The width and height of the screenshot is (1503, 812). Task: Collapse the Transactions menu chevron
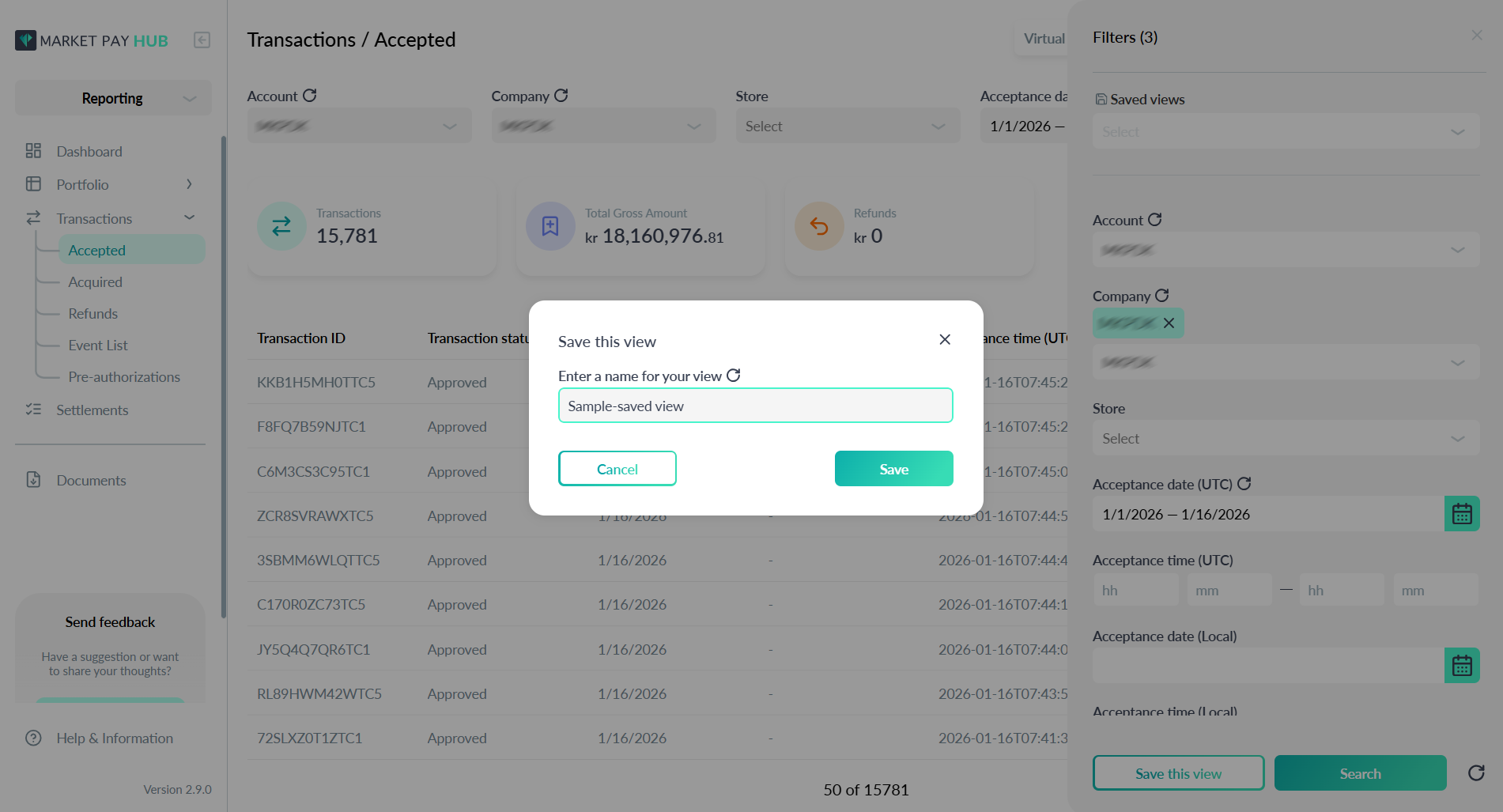click(x=189, y=217)
